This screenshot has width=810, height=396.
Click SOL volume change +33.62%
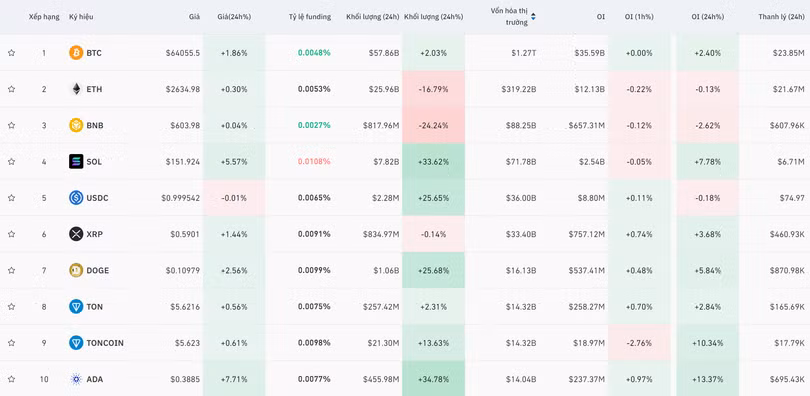[x=433, y=162]
